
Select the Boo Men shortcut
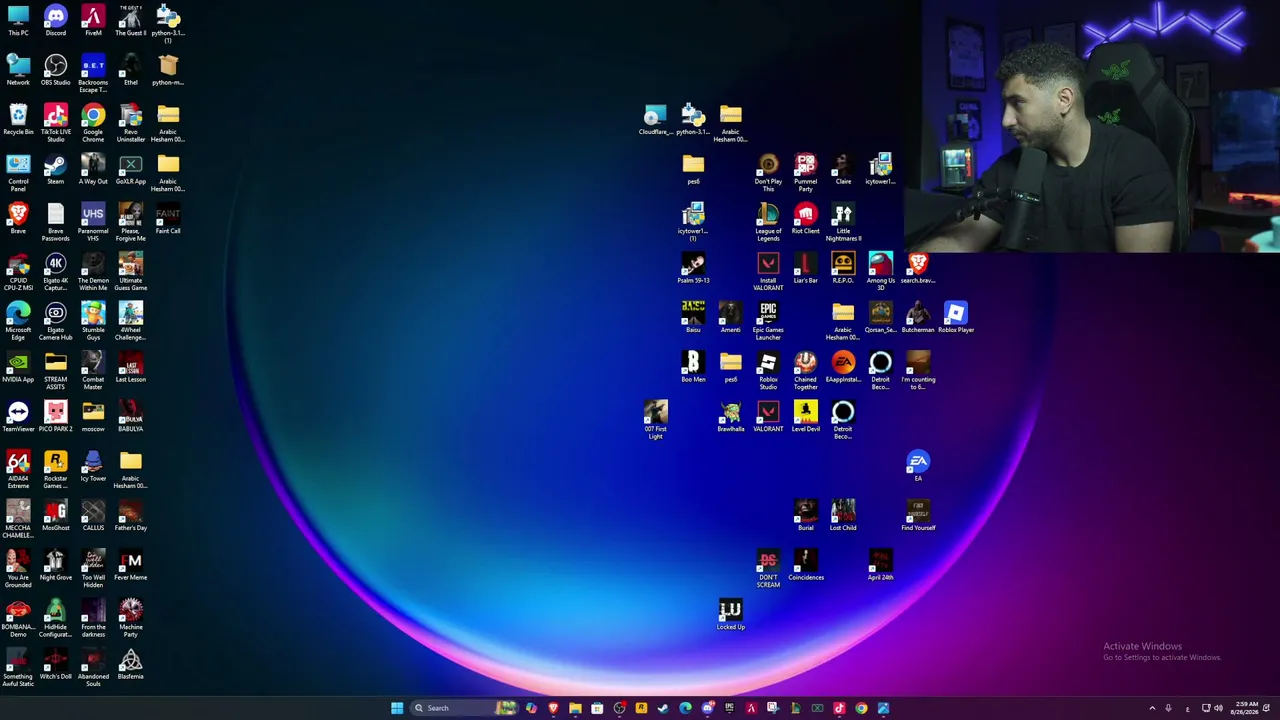693,367
